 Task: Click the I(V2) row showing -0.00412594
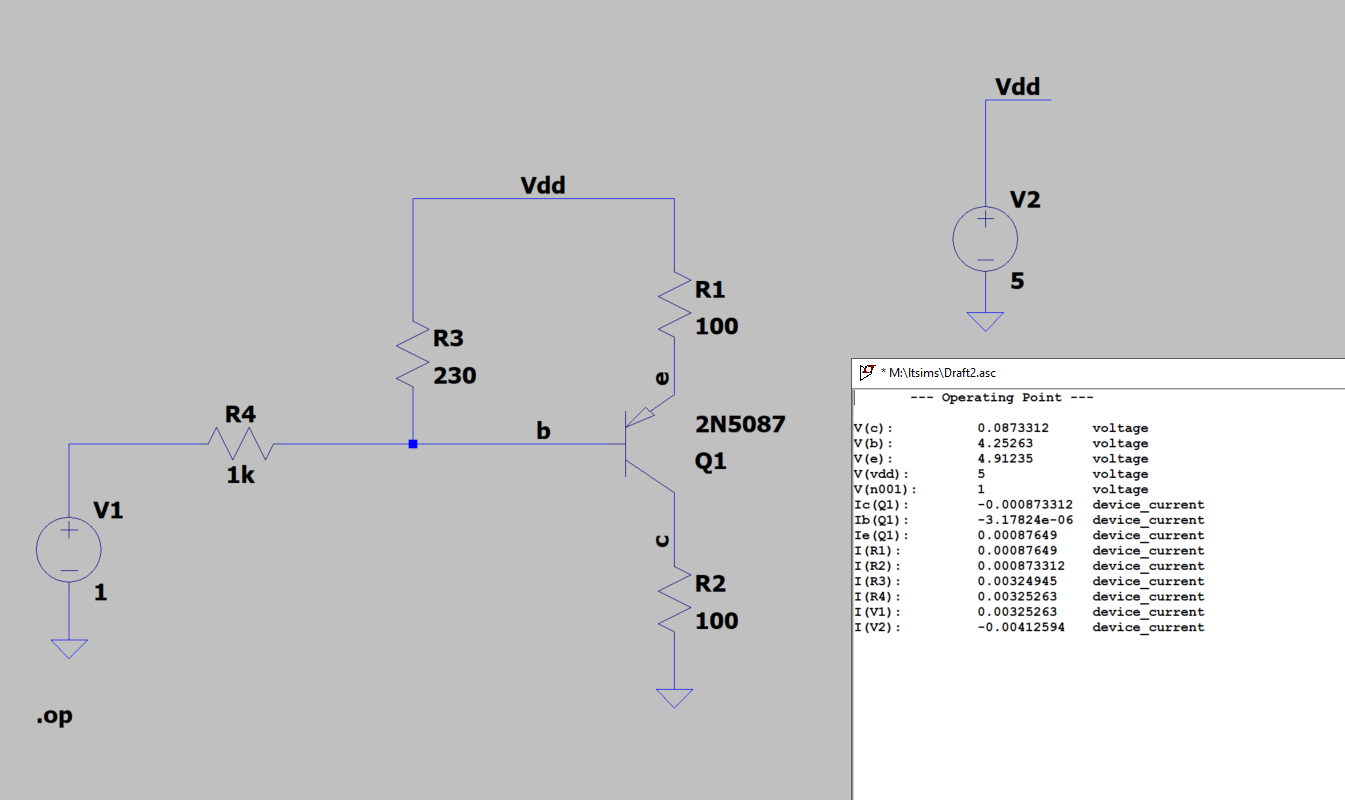(x=1029, y=627)
